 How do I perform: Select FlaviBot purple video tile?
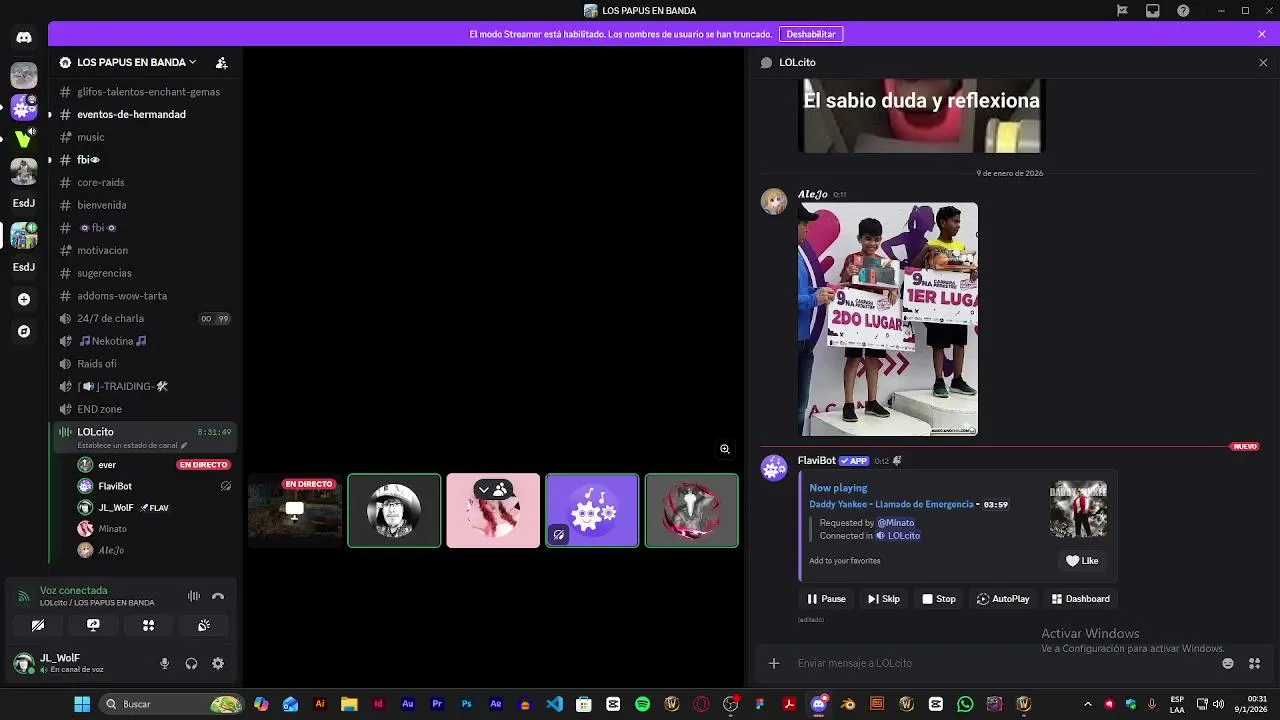point(592,511)
